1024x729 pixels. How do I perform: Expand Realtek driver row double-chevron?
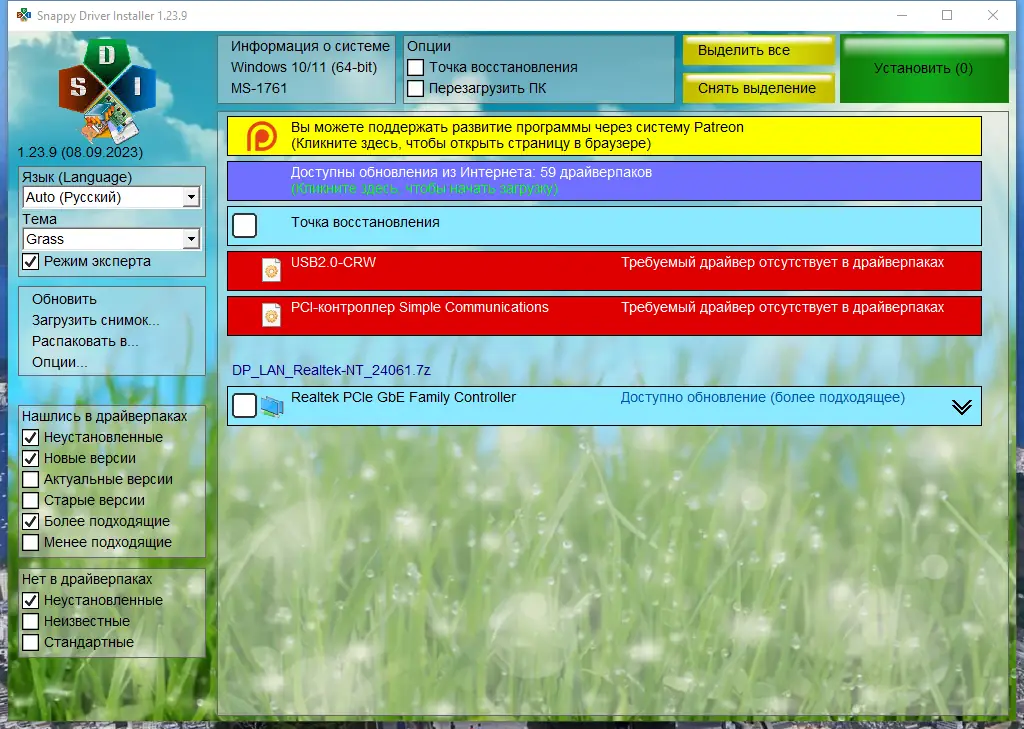[961, 407]
